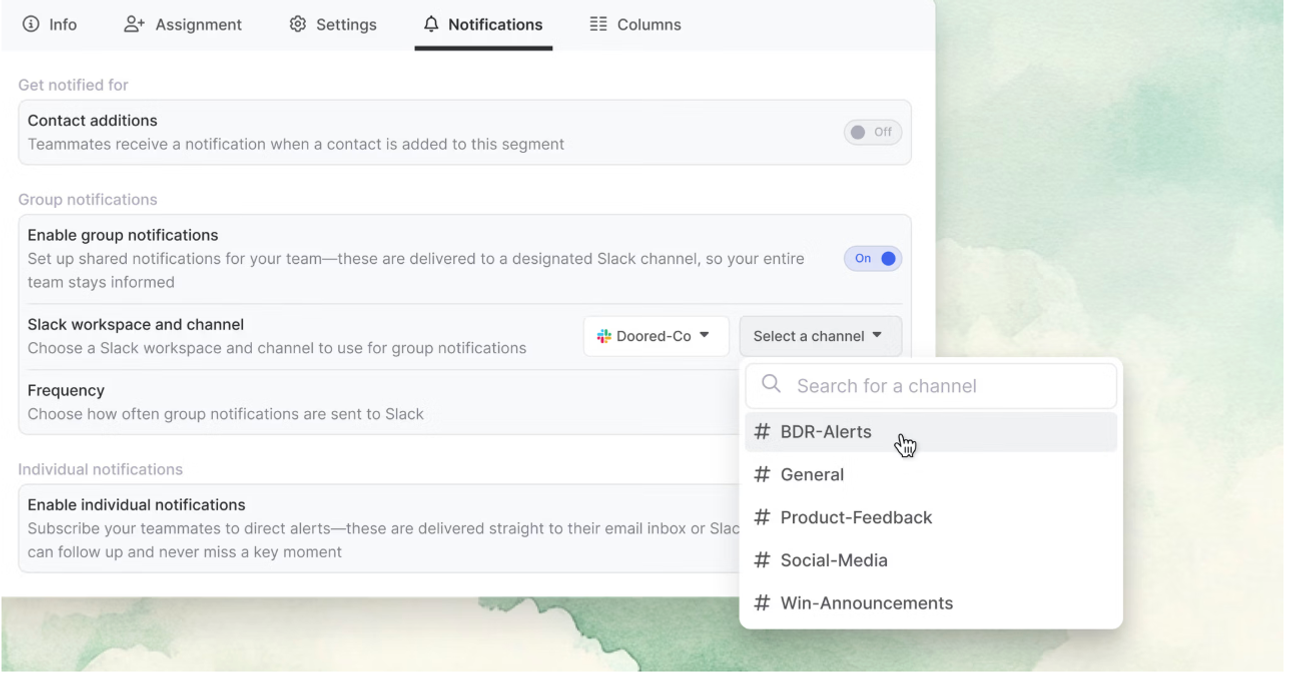Select the Win-Announcements channel
This screenshot has width=1290, height=674.
(x=931, y=604)
